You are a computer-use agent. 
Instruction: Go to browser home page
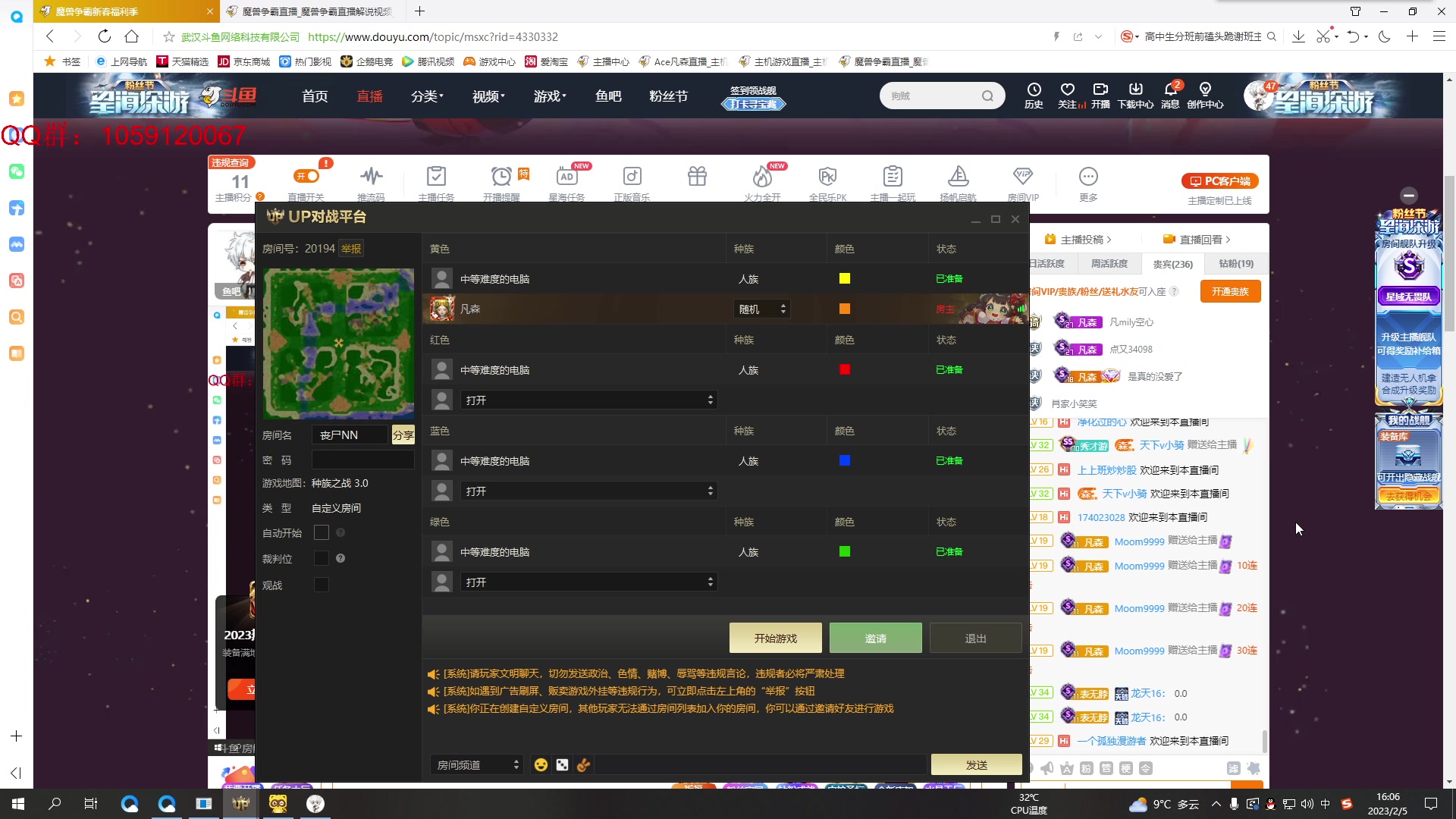click(132, 36)
